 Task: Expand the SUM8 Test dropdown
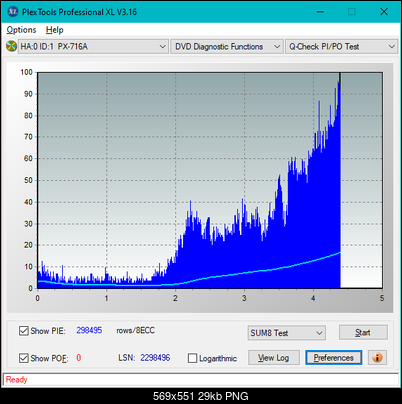click(287, 333)
